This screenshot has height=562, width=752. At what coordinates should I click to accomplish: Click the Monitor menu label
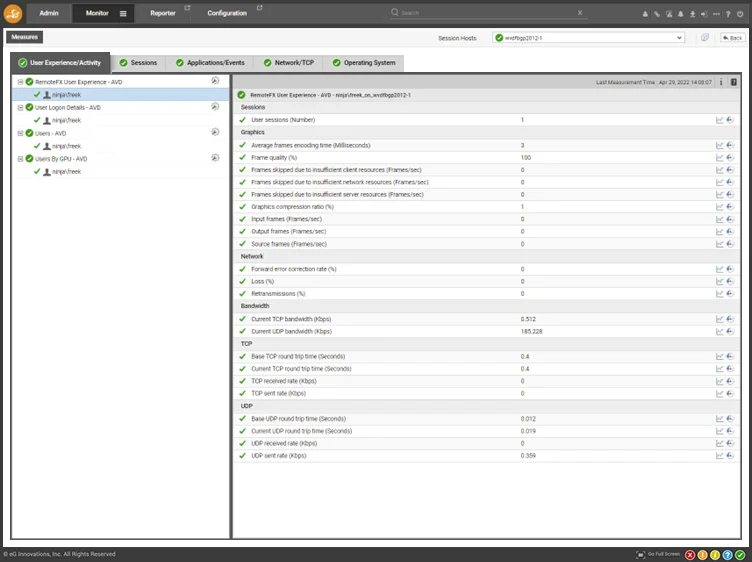97,13
